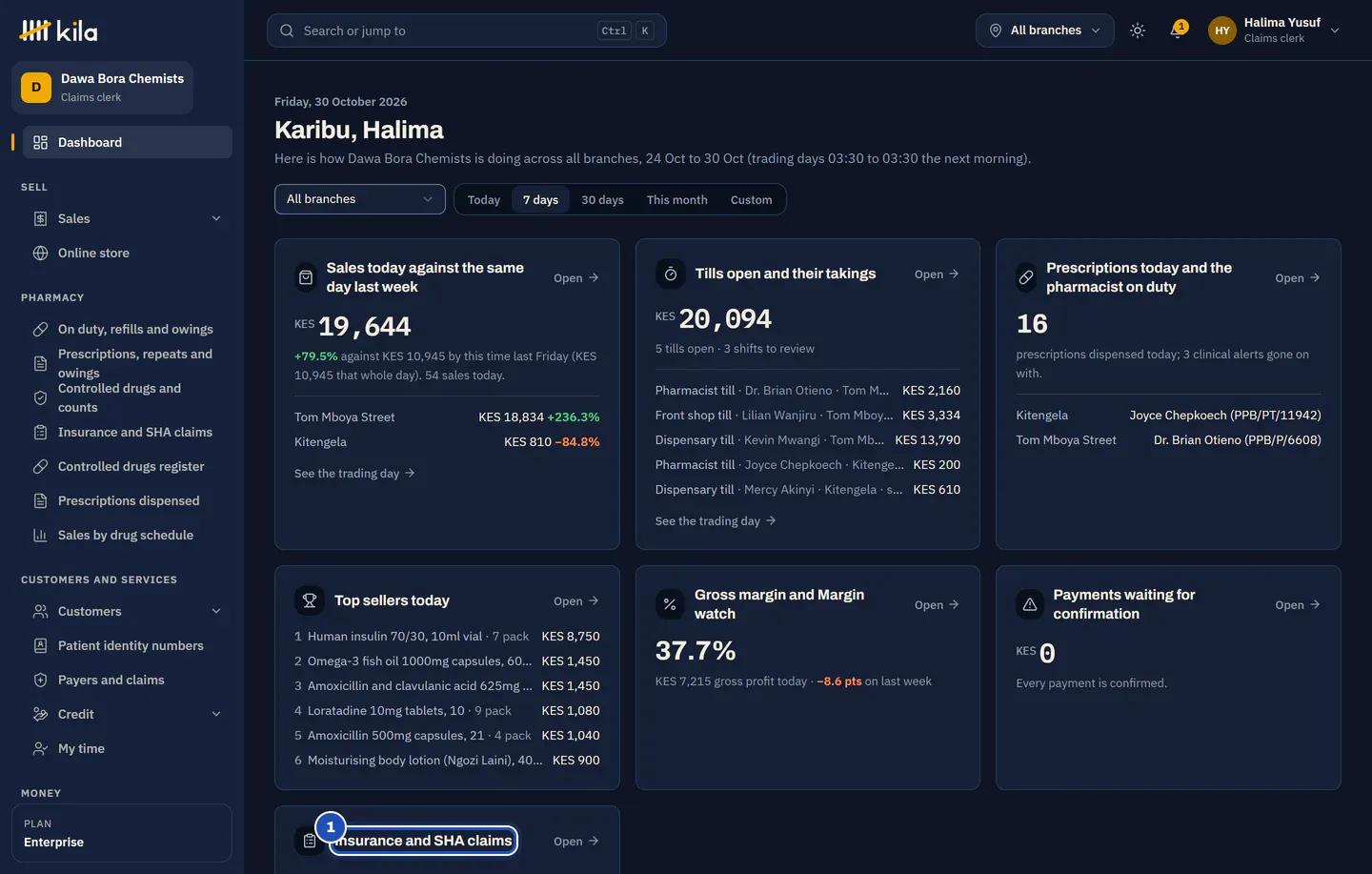Select the Today range tab
The image size is (1372, 874).
pyautogui.click(x=484, y=199)
